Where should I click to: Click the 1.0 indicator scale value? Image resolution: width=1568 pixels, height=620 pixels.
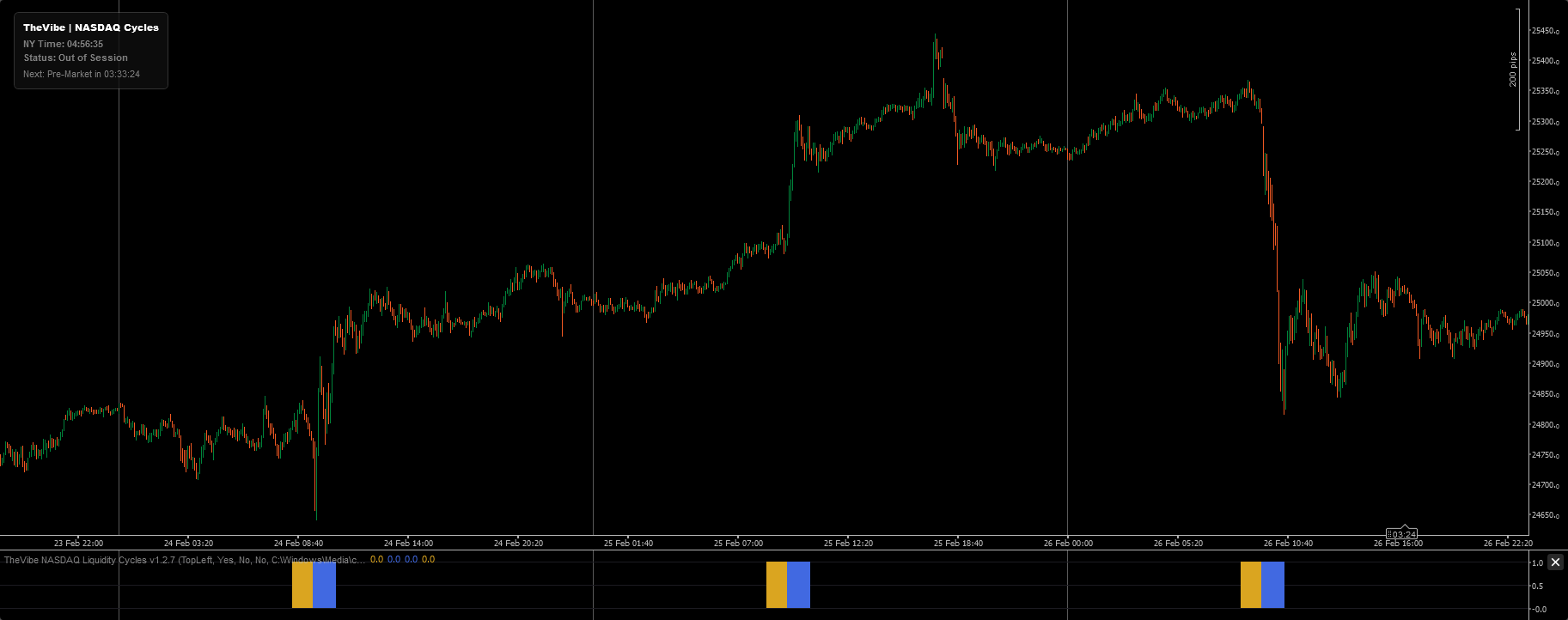[x=1538, y=563]
